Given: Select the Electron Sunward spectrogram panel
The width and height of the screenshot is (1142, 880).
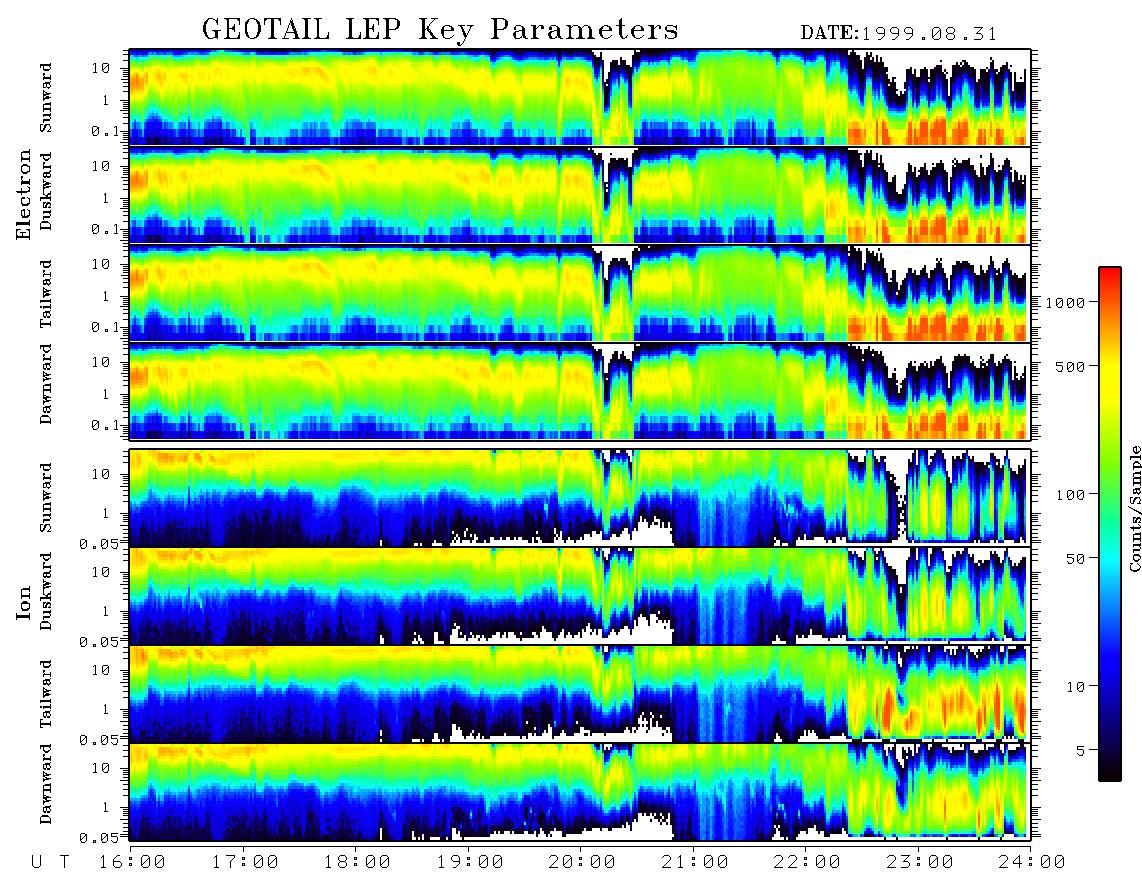Looking at the screenshot, I should pos(580,97).
